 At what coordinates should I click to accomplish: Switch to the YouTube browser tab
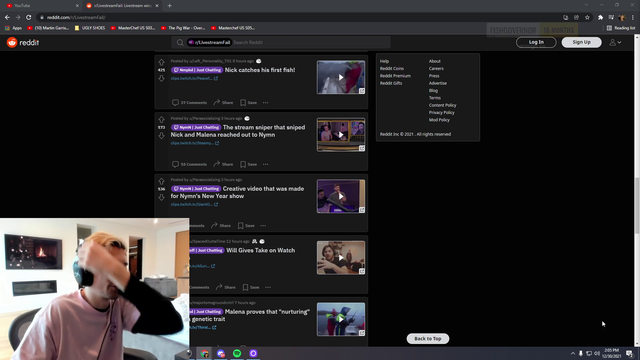point(41,6)
